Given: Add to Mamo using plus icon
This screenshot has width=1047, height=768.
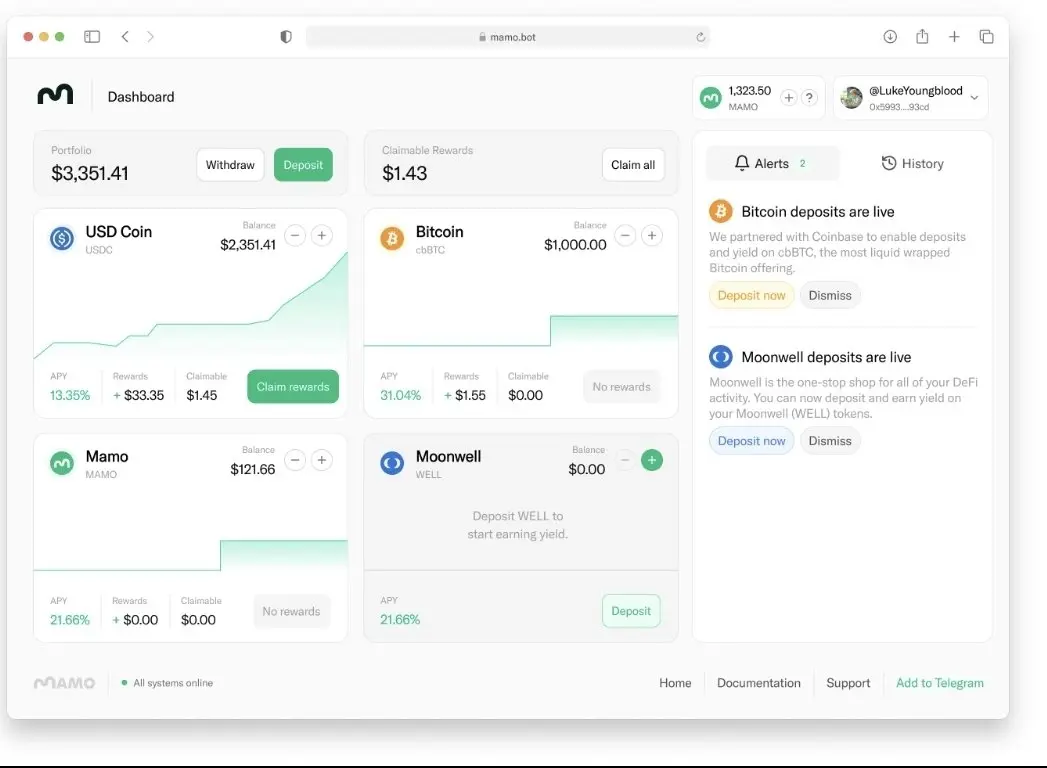Looking at the screenshot, I should pyautogui.click(x=322, y=459).
